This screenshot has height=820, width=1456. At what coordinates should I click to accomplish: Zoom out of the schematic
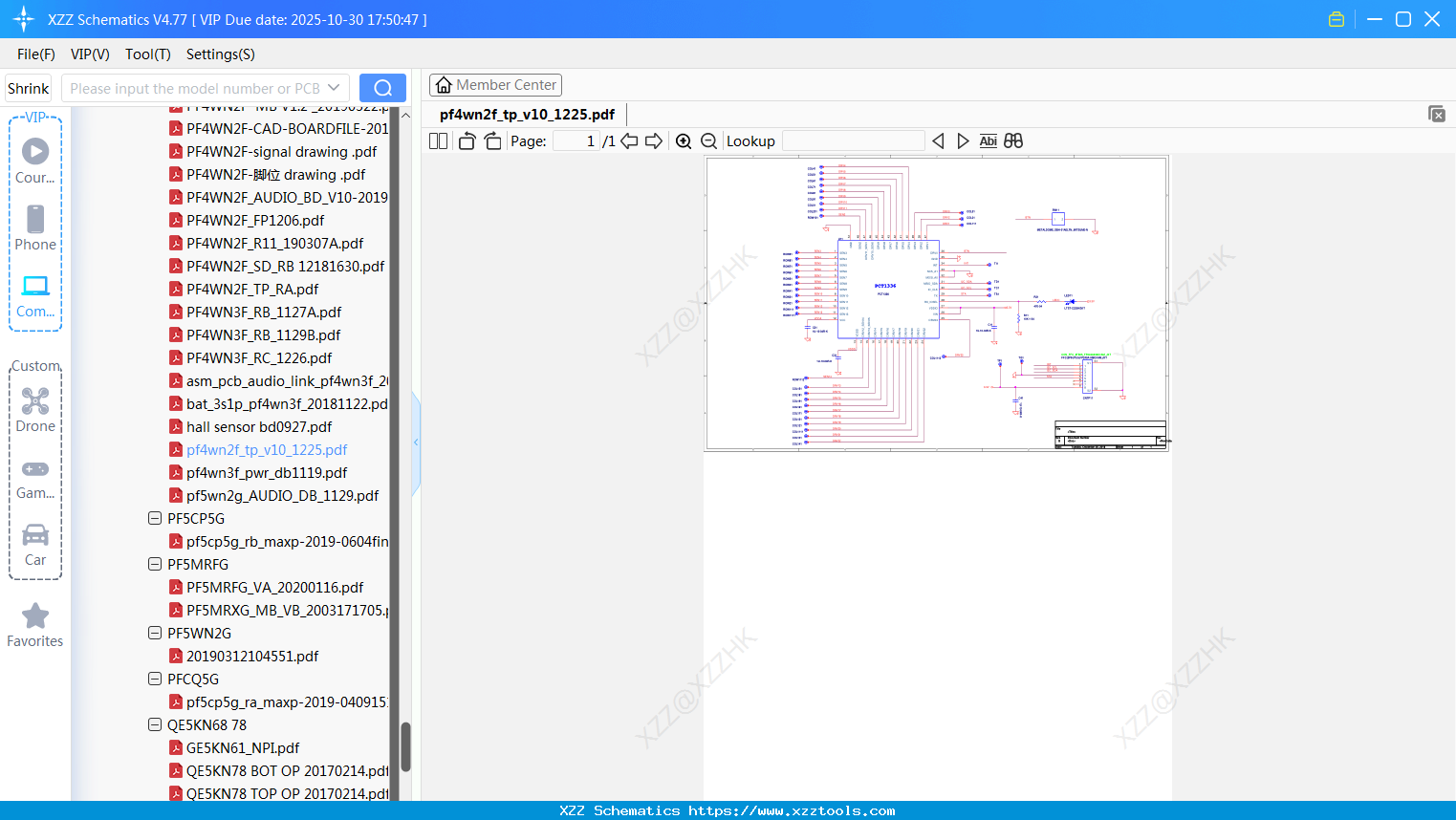click(709, 140)
